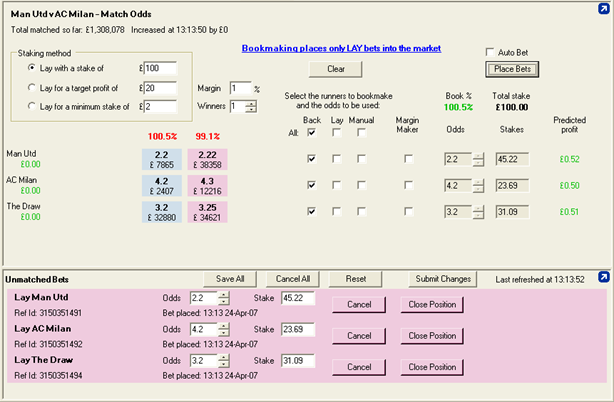Check Lay checkbox for The Draw
614x402 pixels.
click(336, 212)
